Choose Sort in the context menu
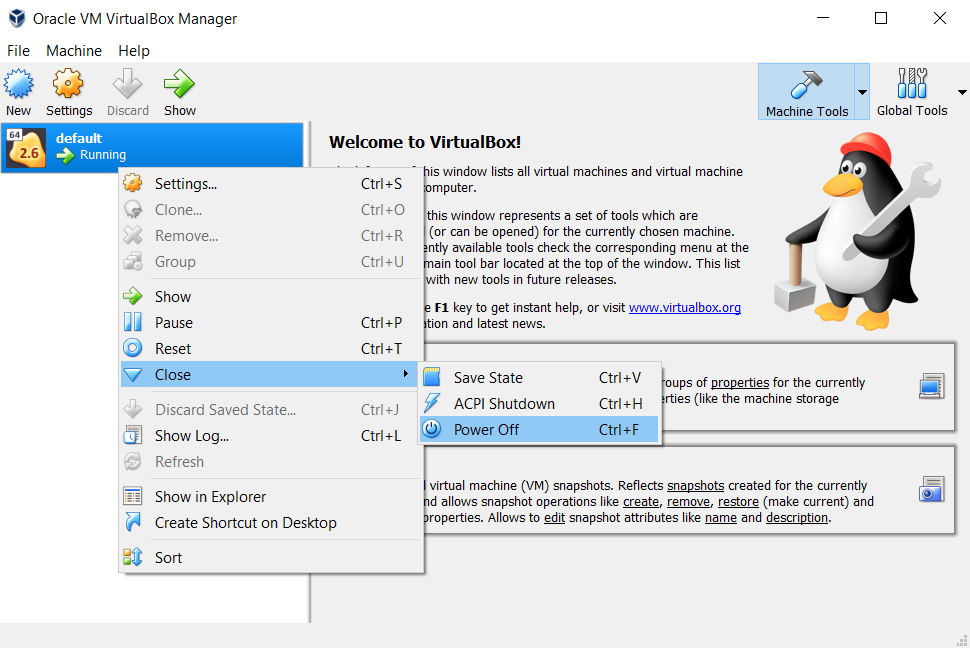Image resolution: width=970 pixels, height=648 pixels. coord(271,558)
